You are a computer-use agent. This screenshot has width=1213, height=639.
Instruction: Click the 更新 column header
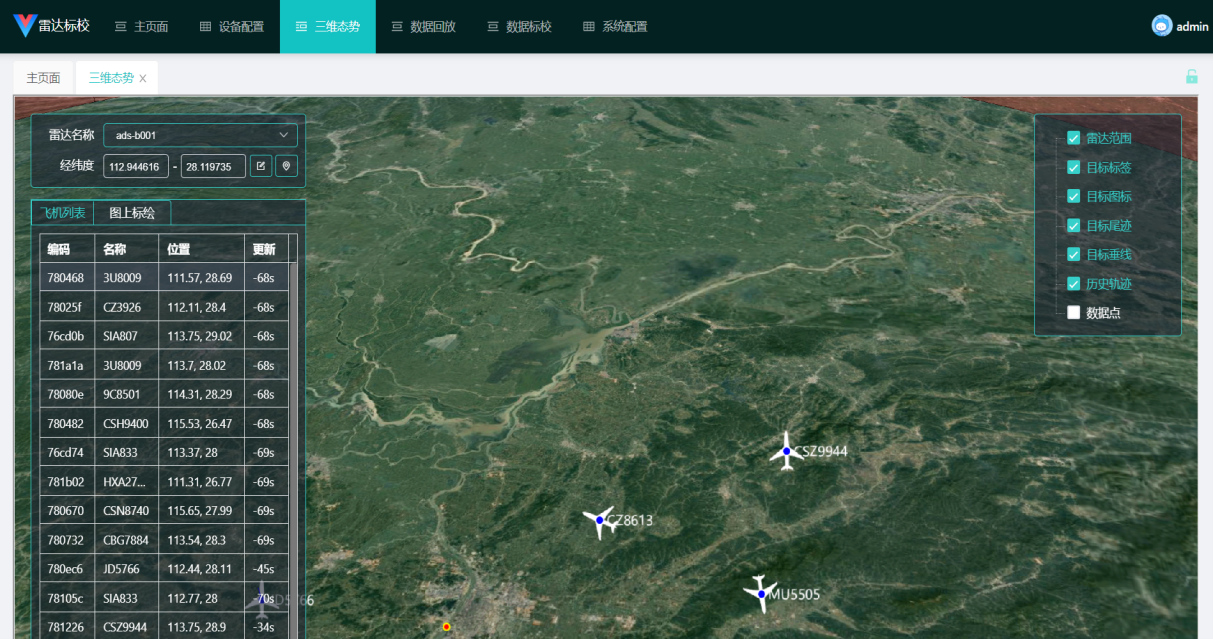(266, 249)
